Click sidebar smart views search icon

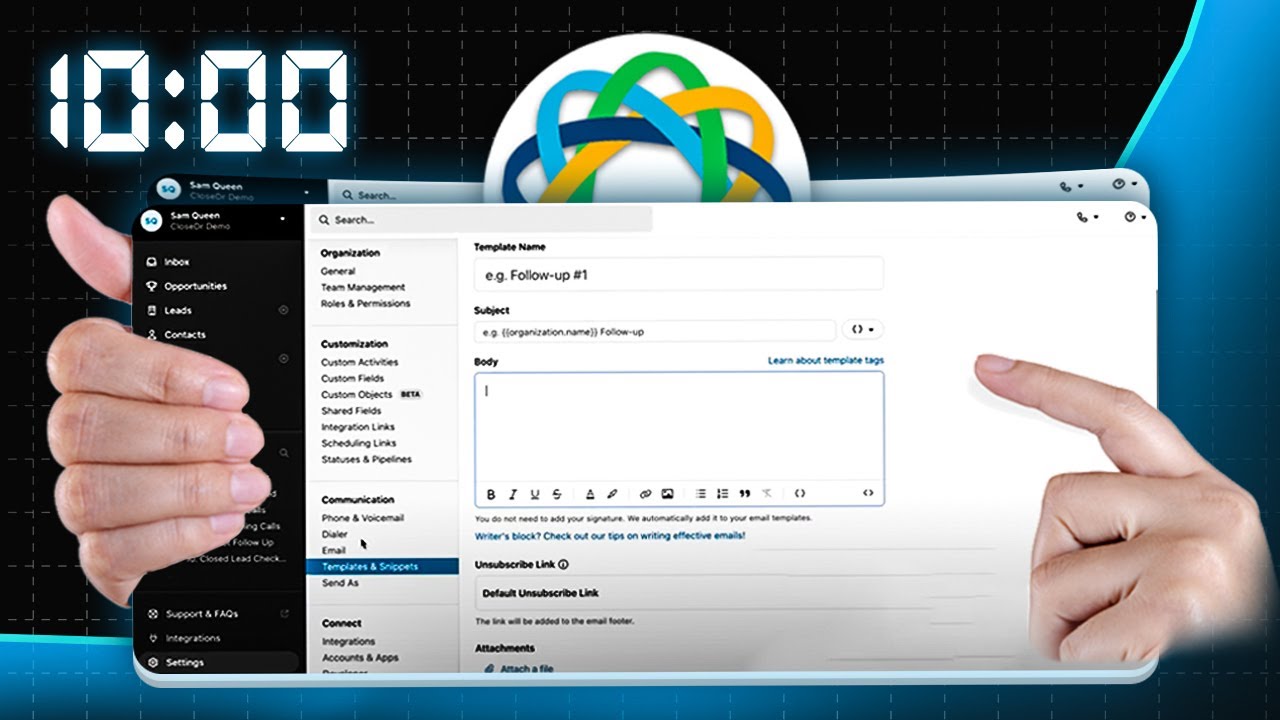(284, 453)
